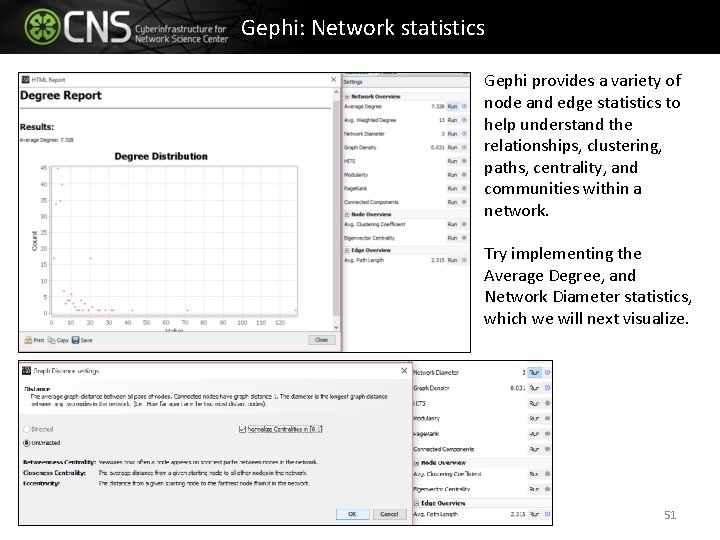Open Avg. Weighted Degree report icon
Image resolution: width=720 pixels, height=540 pixels.
(x=464, y=120)
